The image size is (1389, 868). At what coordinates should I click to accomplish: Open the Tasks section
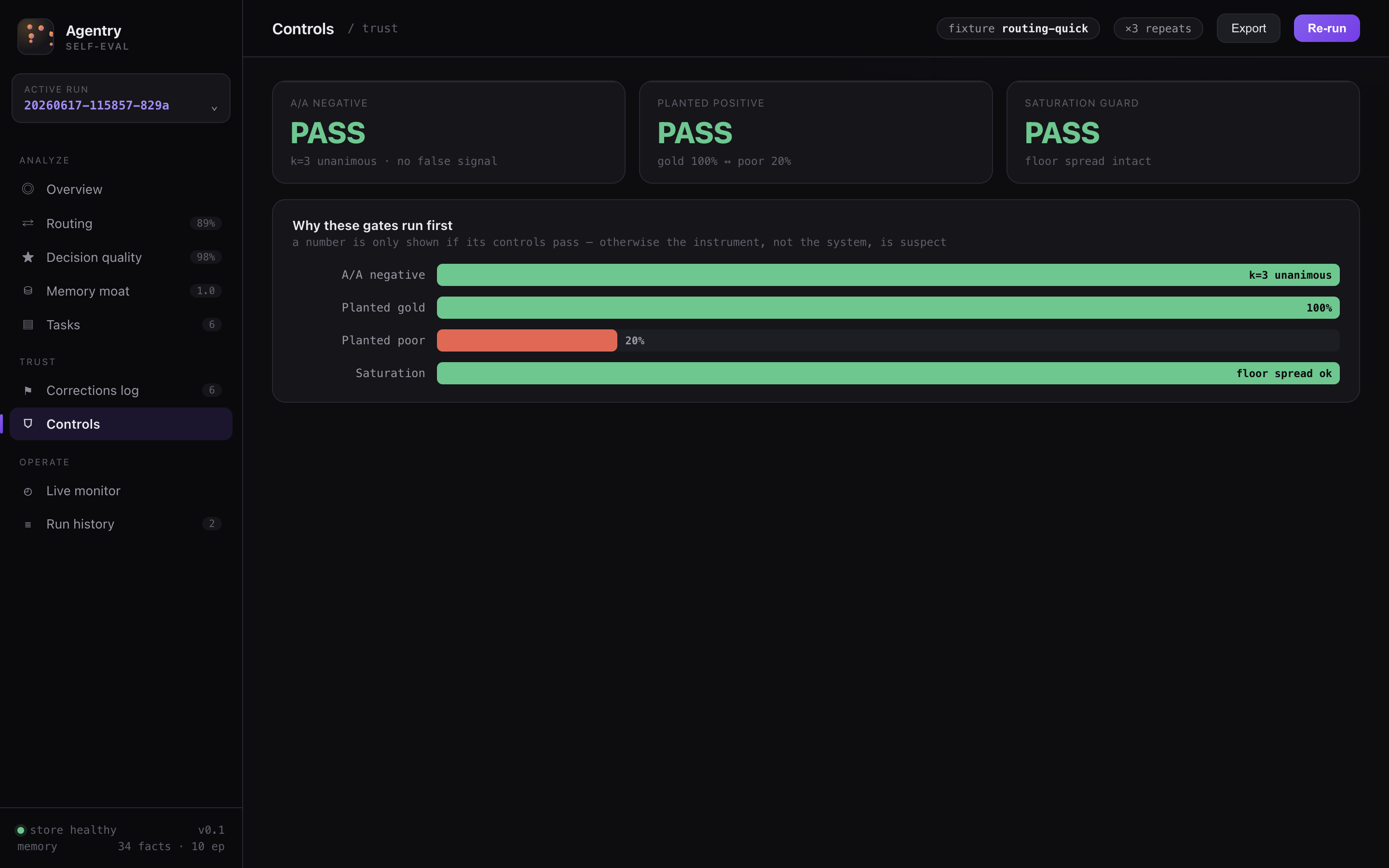tap(121, 325)
